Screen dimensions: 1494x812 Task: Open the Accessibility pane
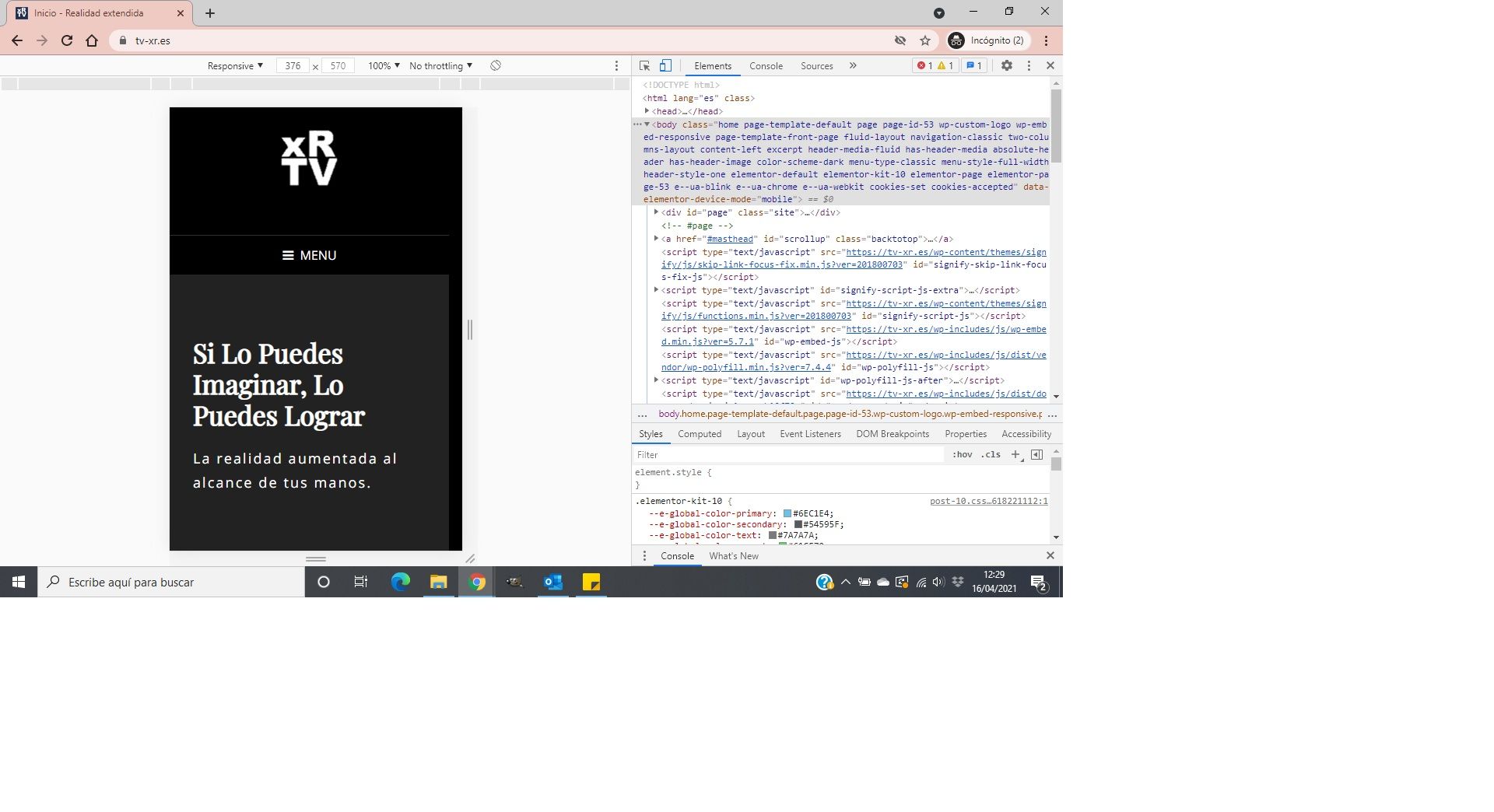(1026, 434)
